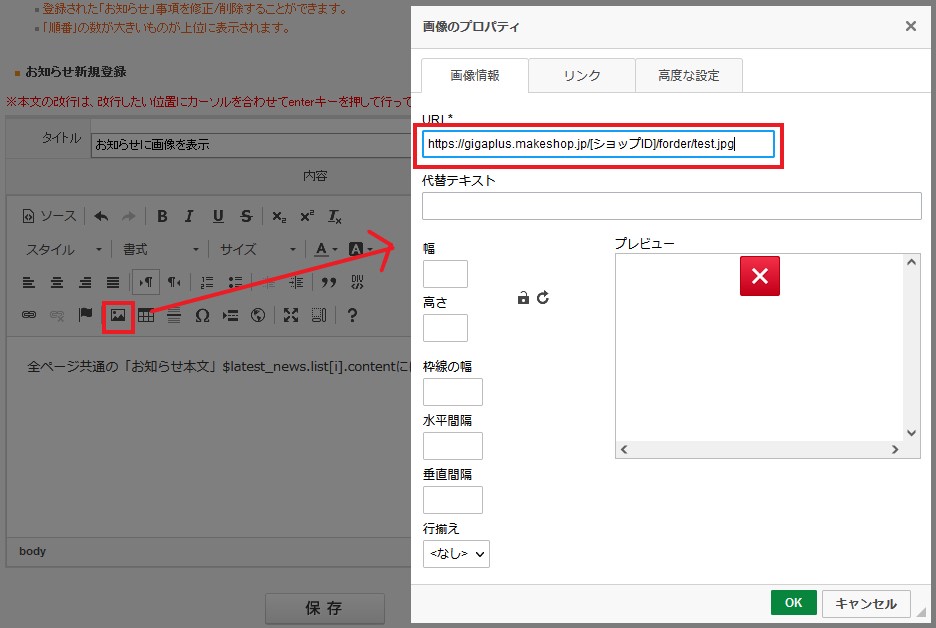Image resolution: width=936 pixels, height=628 pixels.
Task: Open the 高度な設定 tab
Action: tap(688, 74)
